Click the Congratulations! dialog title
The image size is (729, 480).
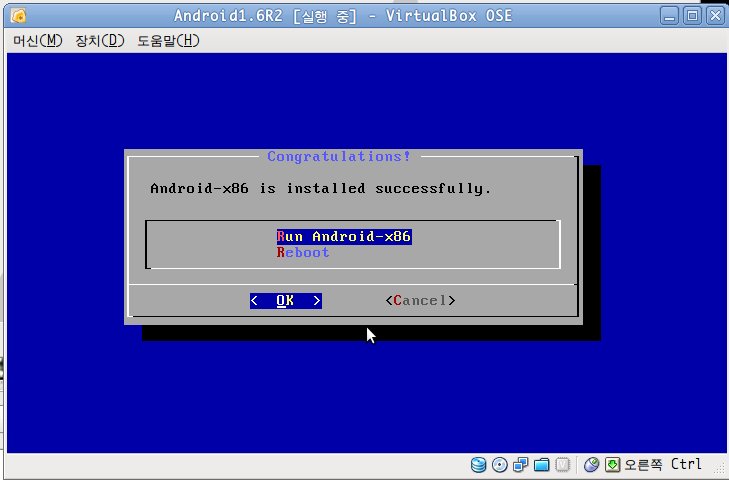coord(339,157)
